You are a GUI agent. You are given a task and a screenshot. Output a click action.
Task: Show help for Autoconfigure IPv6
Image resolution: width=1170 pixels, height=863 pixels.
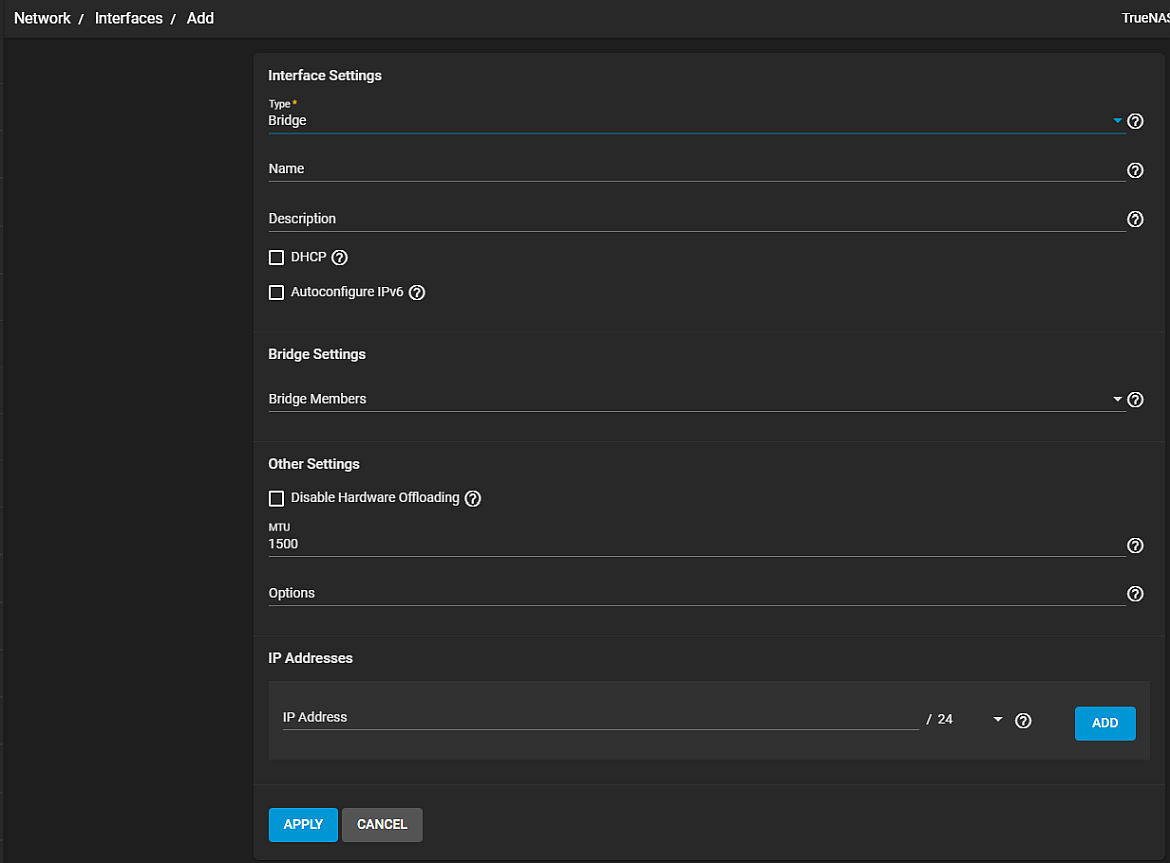pyautogui.click(x=417, y=293)
